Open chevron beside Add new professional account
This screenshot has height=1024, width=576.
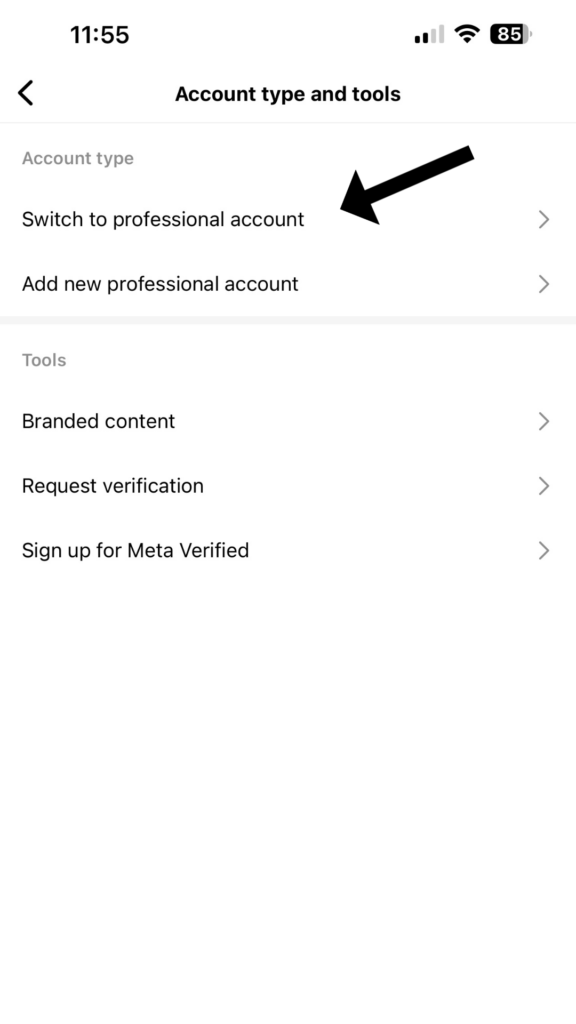[543, 285]
